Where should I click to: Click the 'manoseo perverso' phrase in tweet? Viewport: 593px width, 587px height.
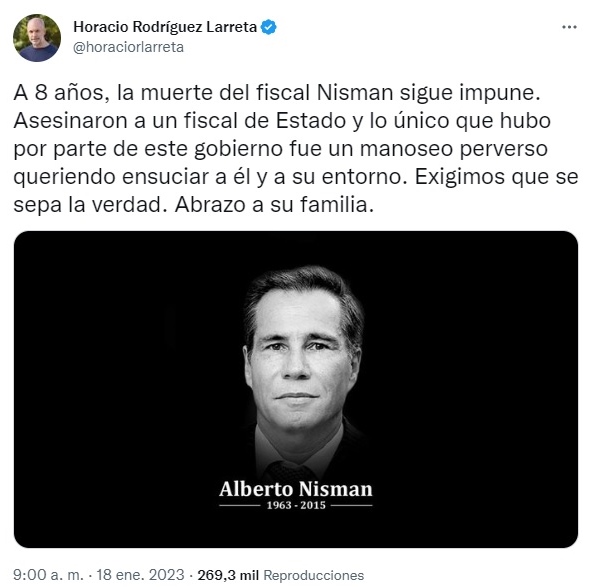(x=453, y=148)
